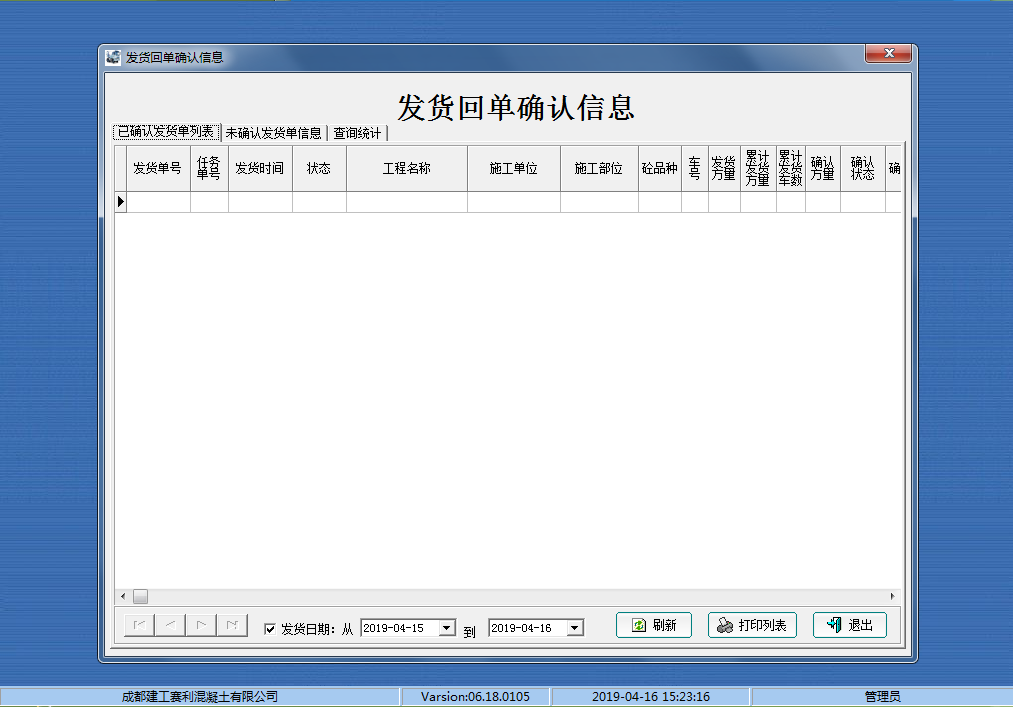
Task: Switch to 已确认发货单列表 tab
Action: [166, 132]
